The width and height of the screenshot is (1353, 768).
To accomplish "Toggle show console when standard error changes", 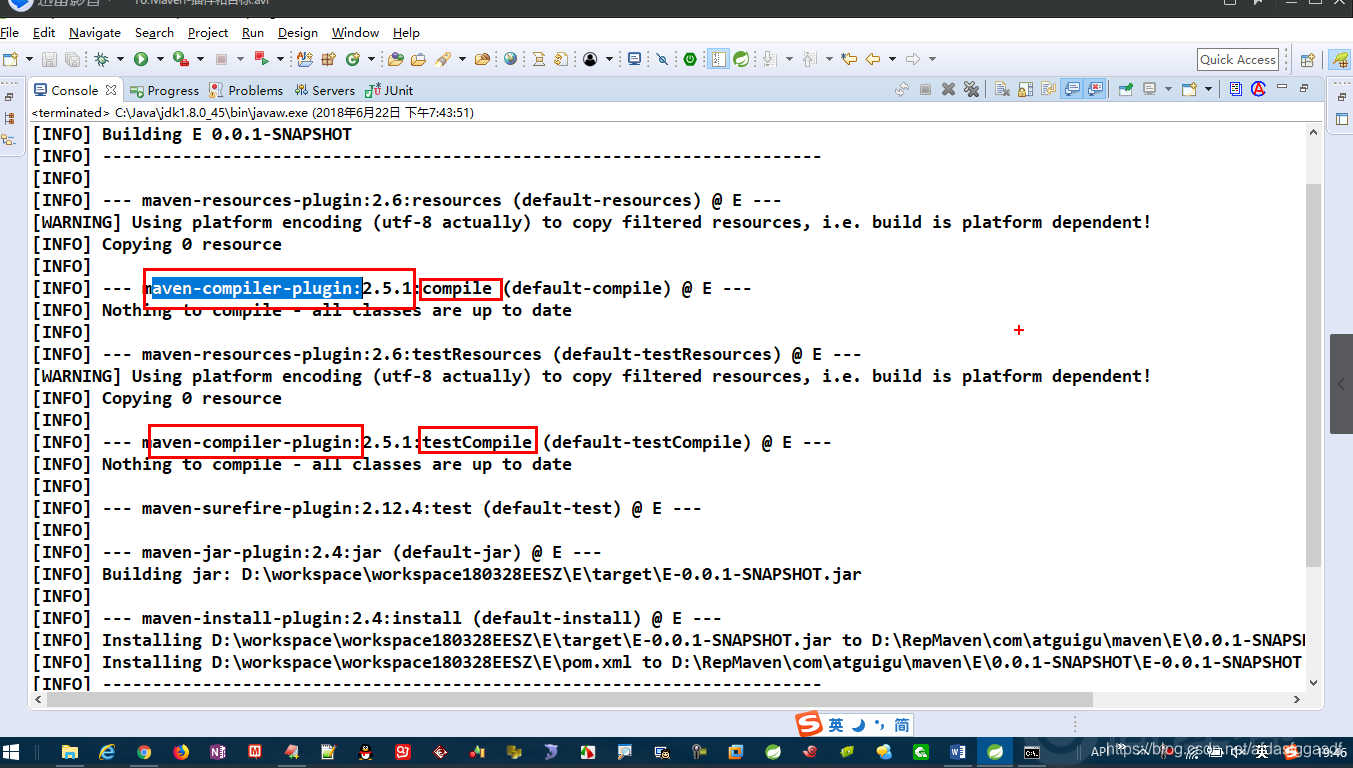I will click(1095, 89).
